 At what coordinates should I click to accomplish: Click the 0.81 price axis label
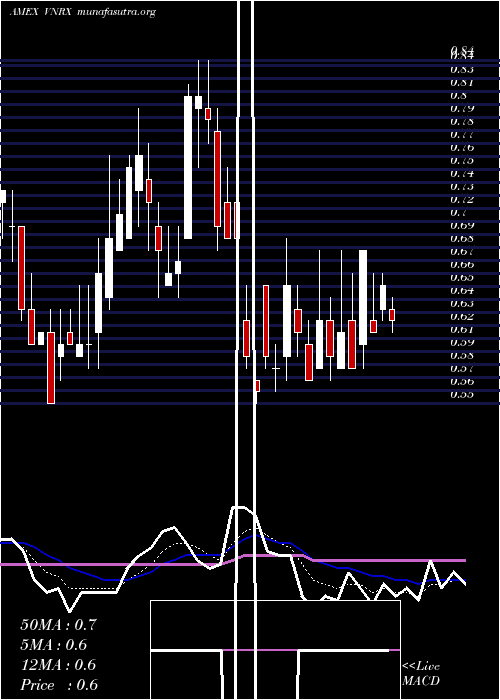(x=462, y=82)
